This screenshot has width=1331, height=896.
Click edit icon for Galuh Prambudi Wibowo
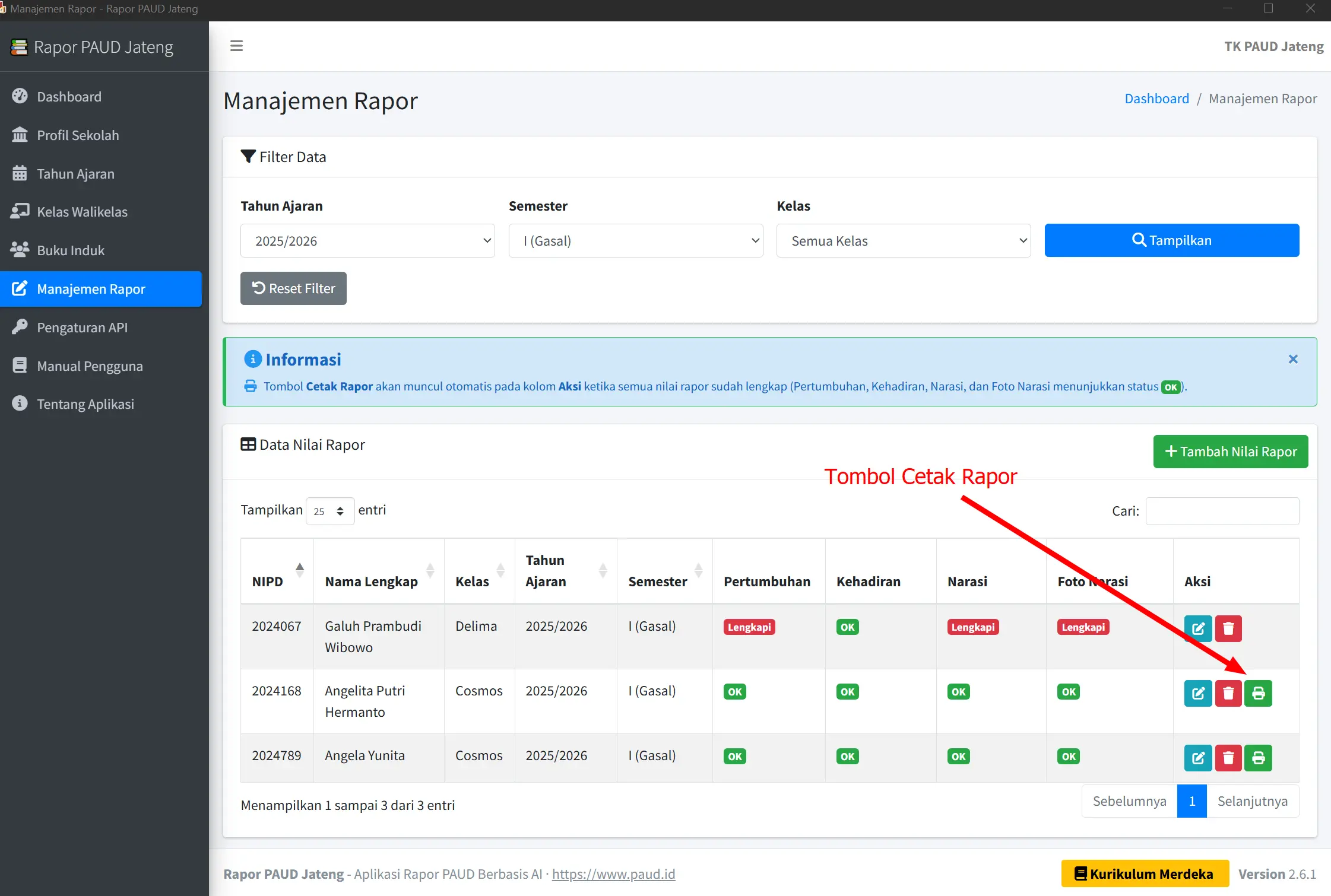pos(1197,628)
